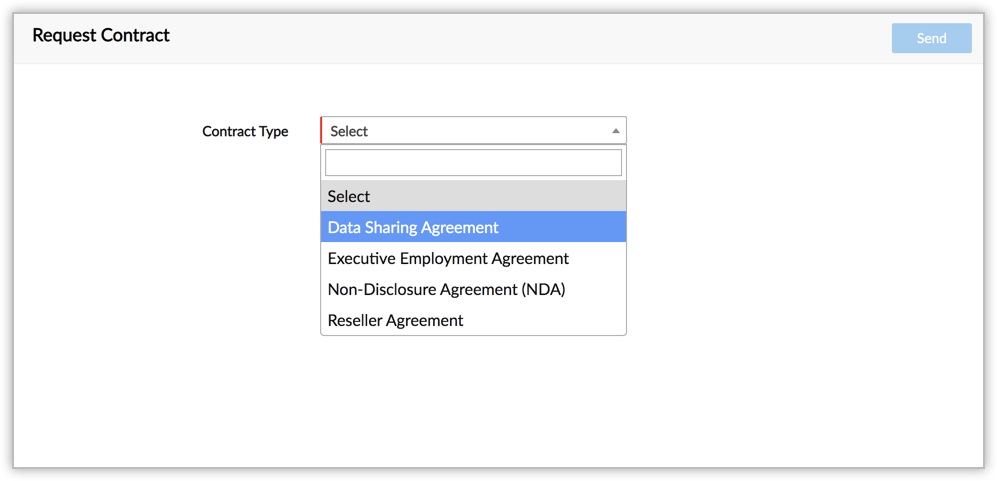
Task: Click the Contract Type field label
Action: coord(245,131)
